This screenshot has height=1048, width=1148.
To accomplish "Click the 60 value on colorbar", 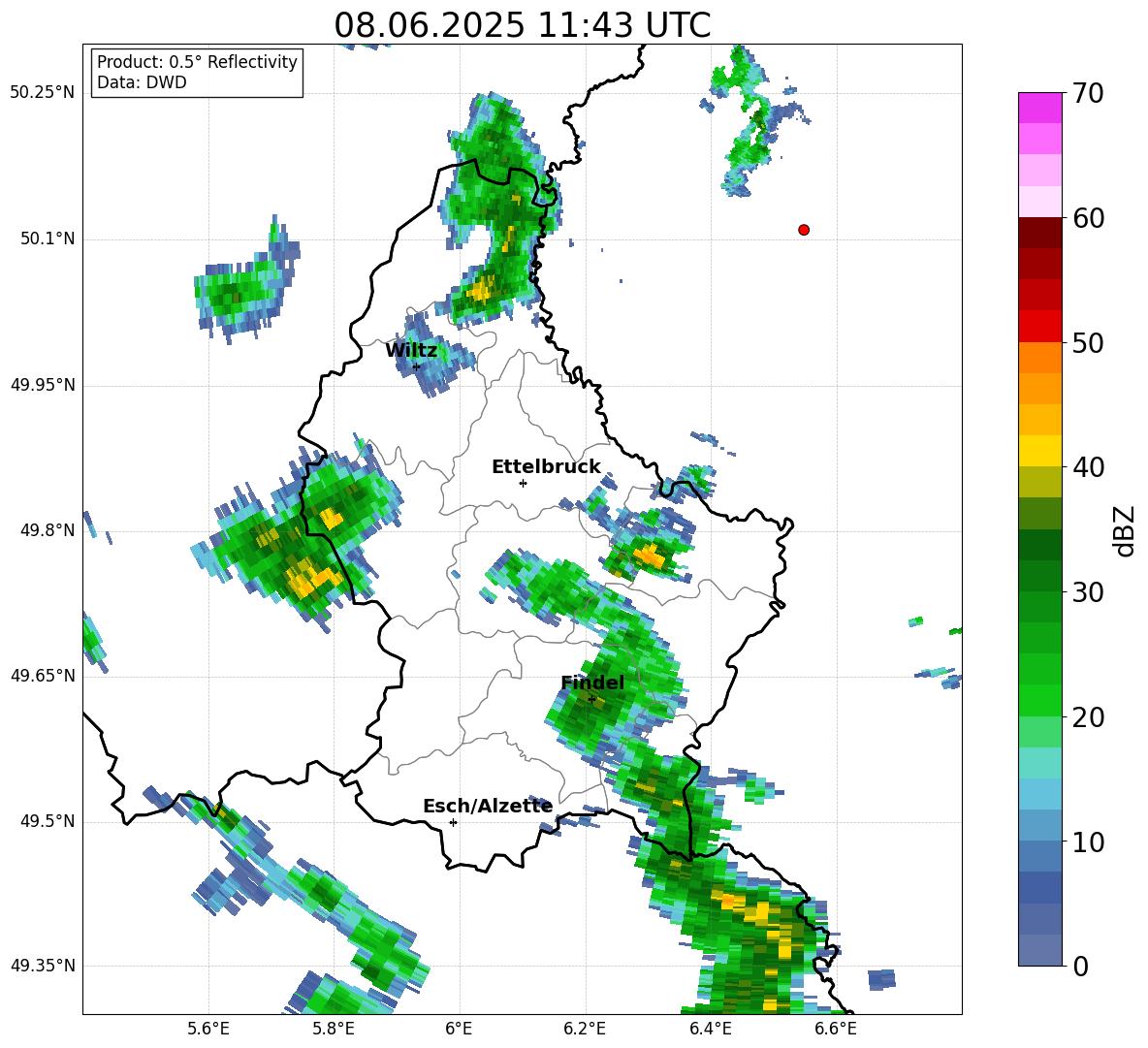I will [1088, 218].
